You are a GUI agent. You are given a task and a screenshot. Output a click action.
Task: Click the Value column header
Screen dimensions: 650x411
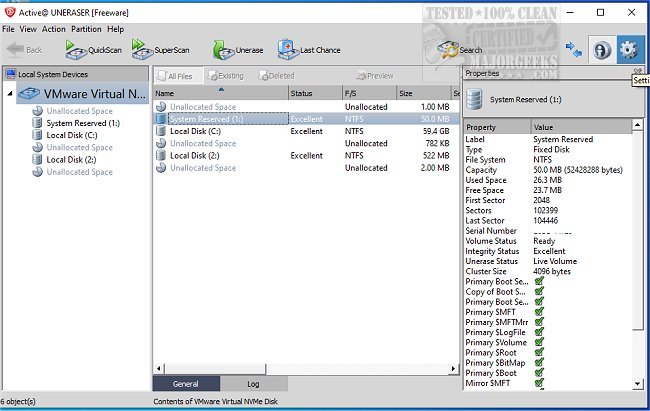coord(581,127)
